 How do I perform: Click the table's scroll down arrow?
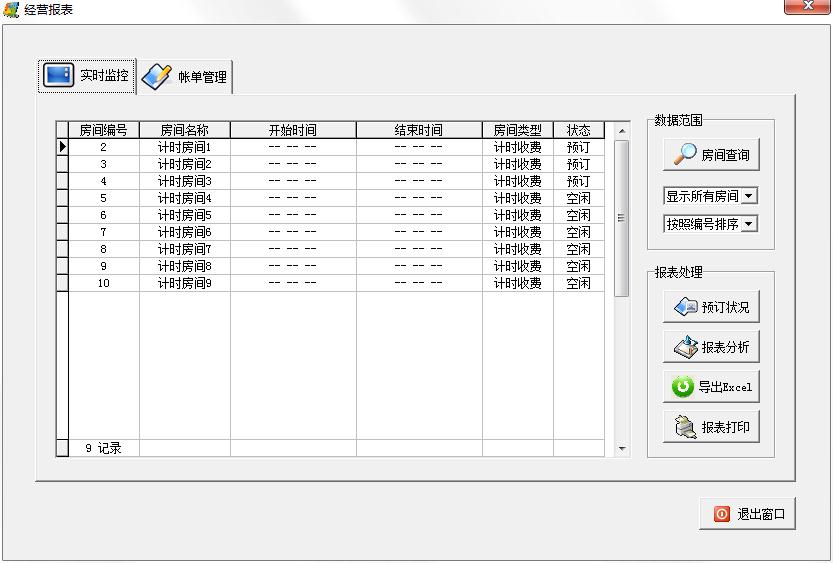[x=621, y=449]
